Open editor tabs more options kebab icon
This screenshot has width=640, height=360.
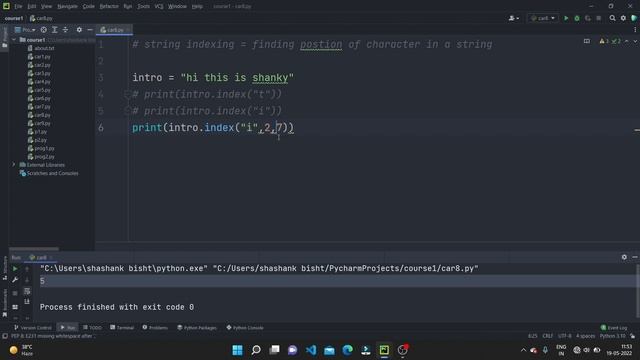[635, 30]
